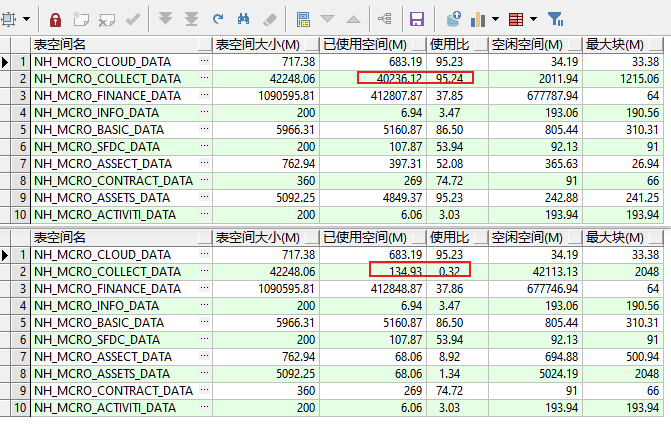
Task: Expand the dropdown arrow next to bar chart icon
Action: pyautogui.click(x=496, y=19)
